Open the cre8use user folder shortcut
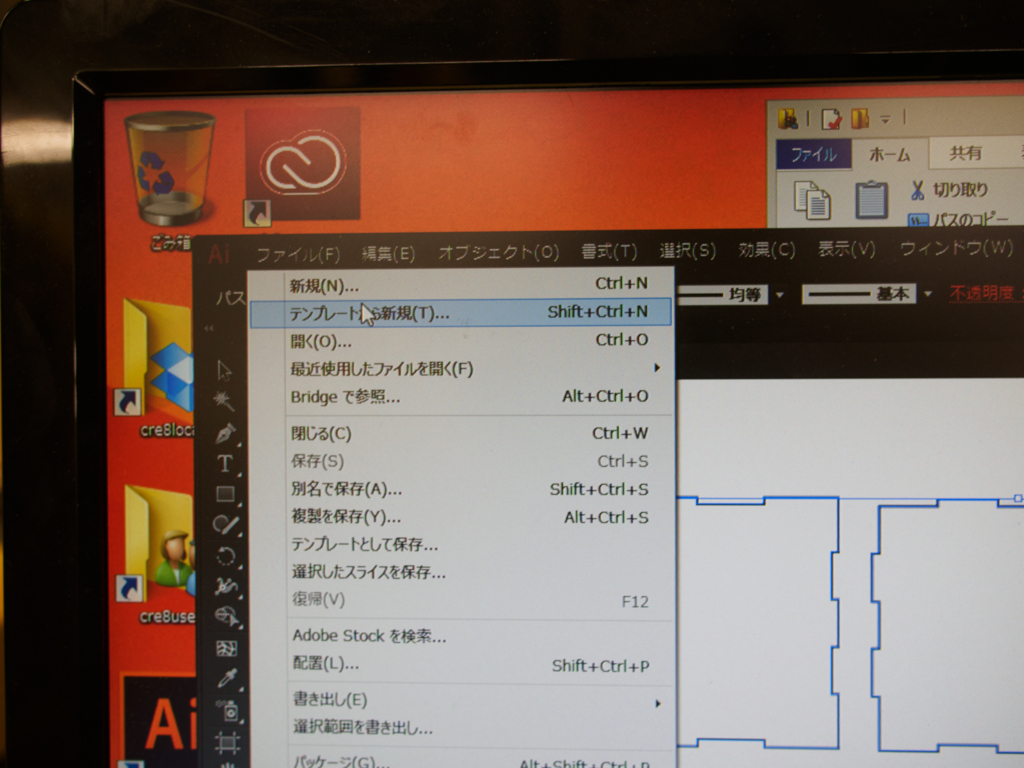This screenshot has height=768, width=1024. click(x=159, y=553)
